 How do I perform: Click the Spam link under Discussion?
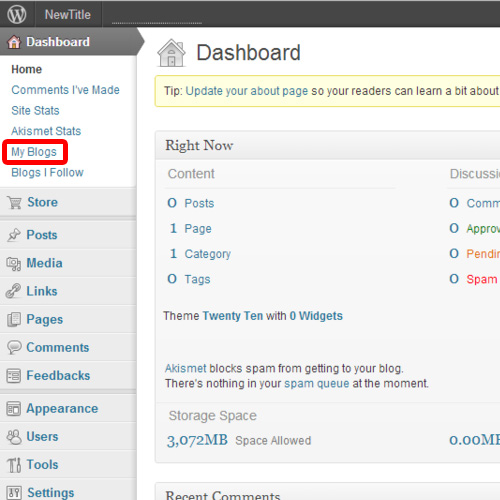pyautogui.click(x=482, y=279)
